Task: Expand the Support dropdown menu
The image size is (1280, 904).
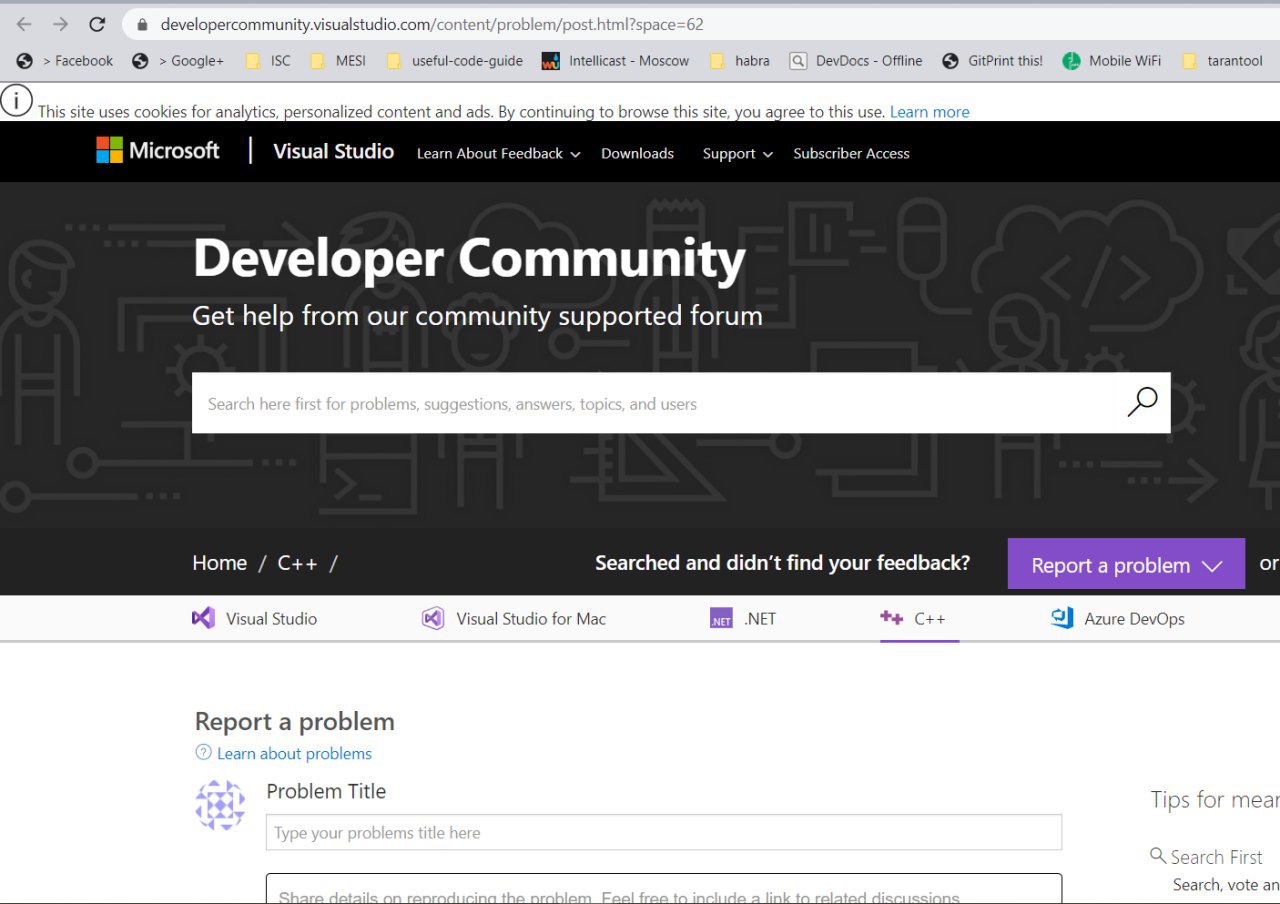Action: (x=738, y=153)
